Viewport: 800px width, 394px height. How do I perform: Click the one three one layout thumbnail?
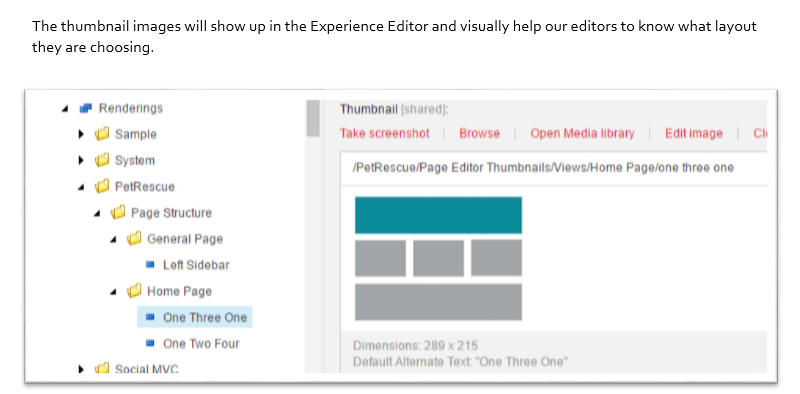tap(438, 259)
